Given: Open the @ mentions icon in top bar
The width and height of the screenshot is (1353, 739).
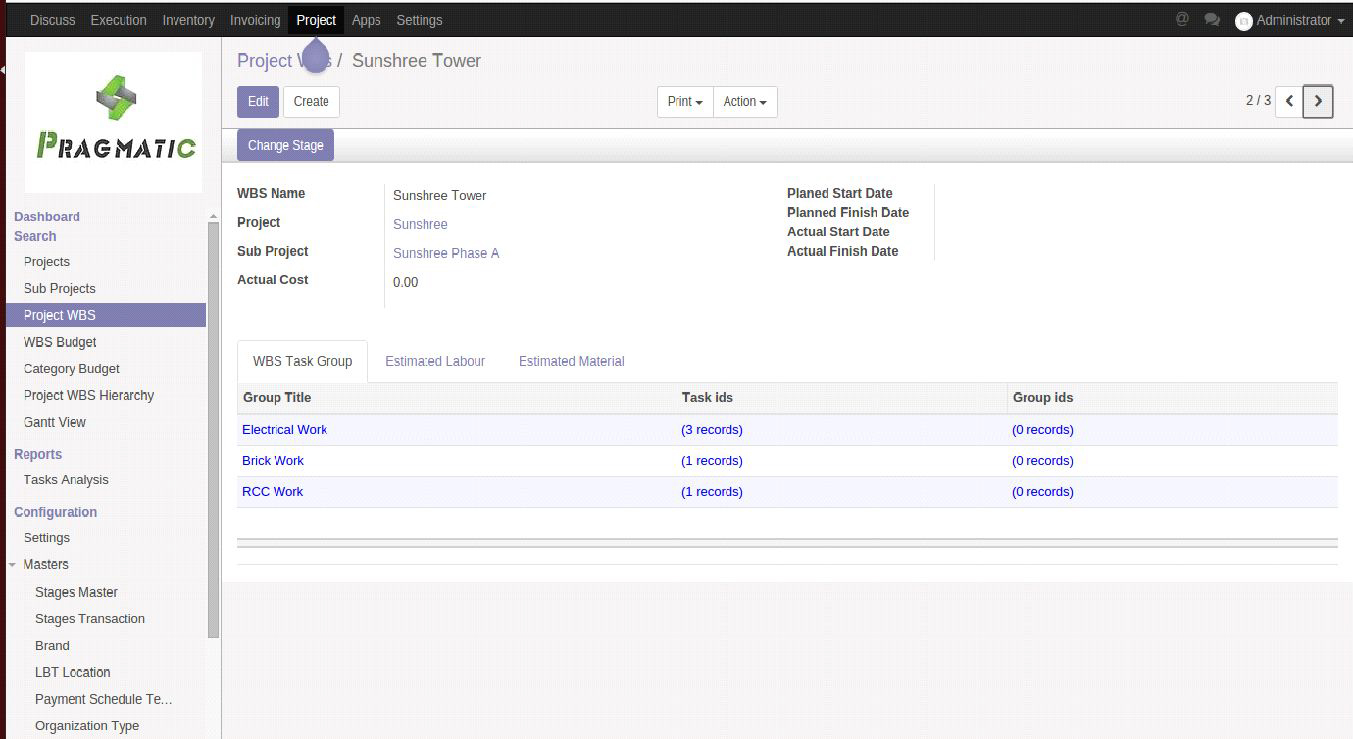Looking at the screenshot, I should pos(1182,19).
